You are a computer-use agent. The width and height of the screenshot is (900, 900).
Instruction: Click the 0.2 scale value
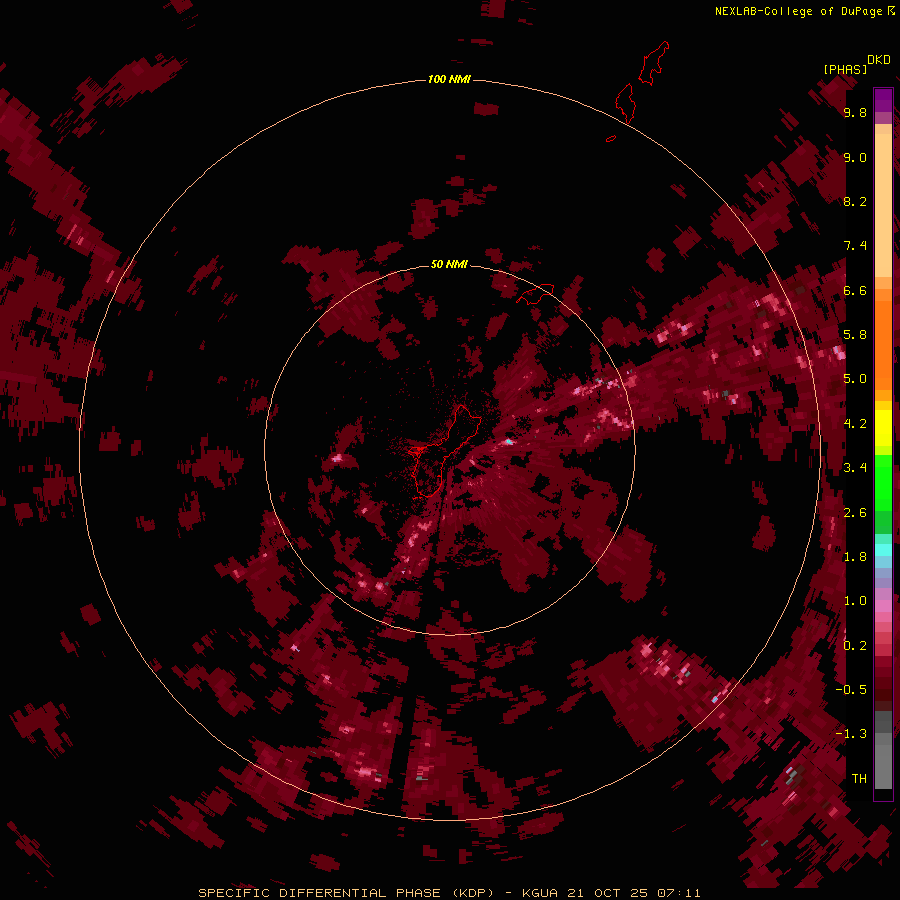point(855,646)
